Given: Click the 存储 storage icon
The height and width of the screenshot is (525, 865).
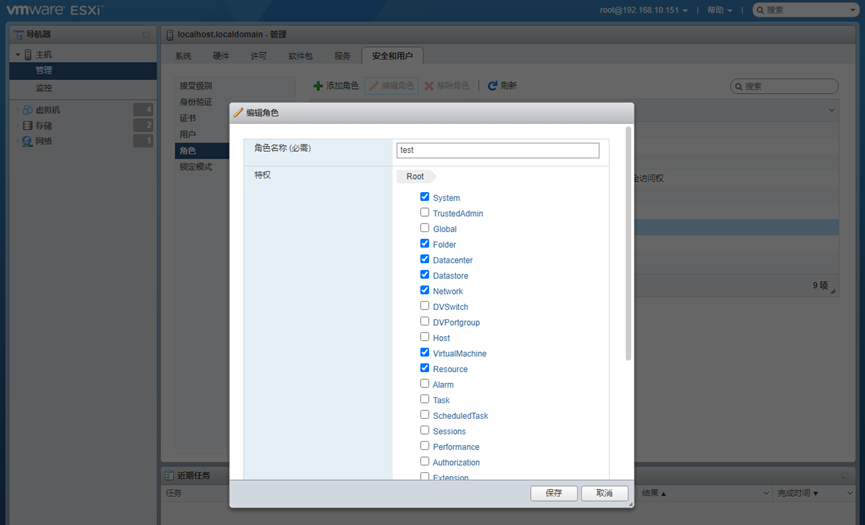Looking at the screenshot, I should (28, 125).
